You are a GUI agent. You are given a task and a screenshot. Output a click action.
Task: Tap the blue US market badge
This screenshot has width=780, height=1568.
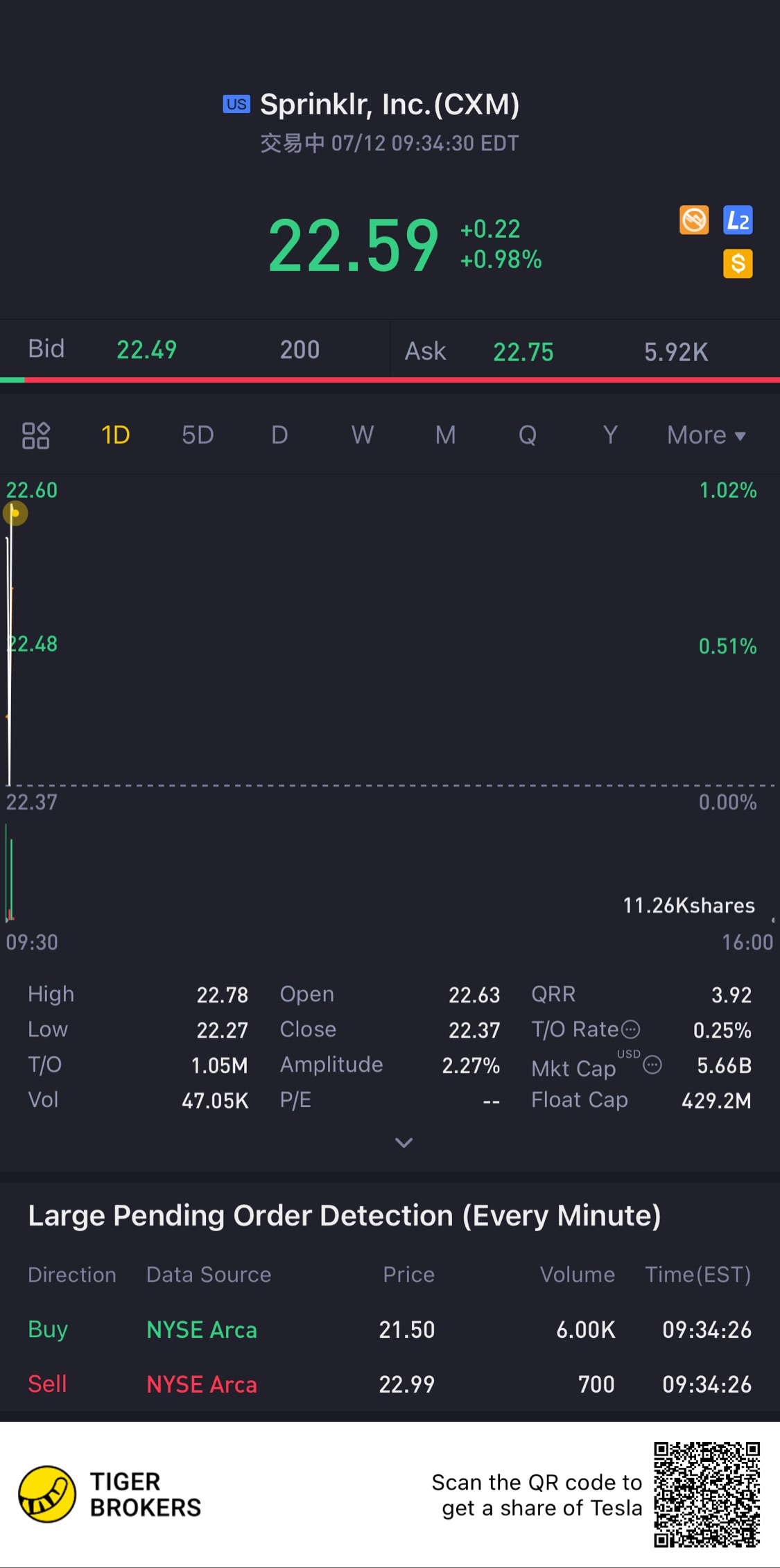pos(236,104)
